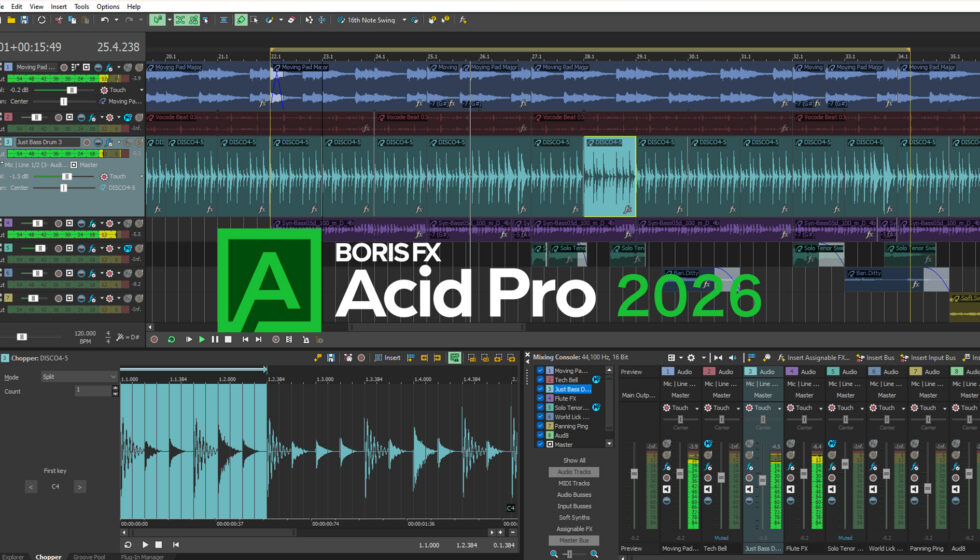Click the Play button in the Chopper transport
Screen dimensions: 980x560
click(x=145, y=545)
